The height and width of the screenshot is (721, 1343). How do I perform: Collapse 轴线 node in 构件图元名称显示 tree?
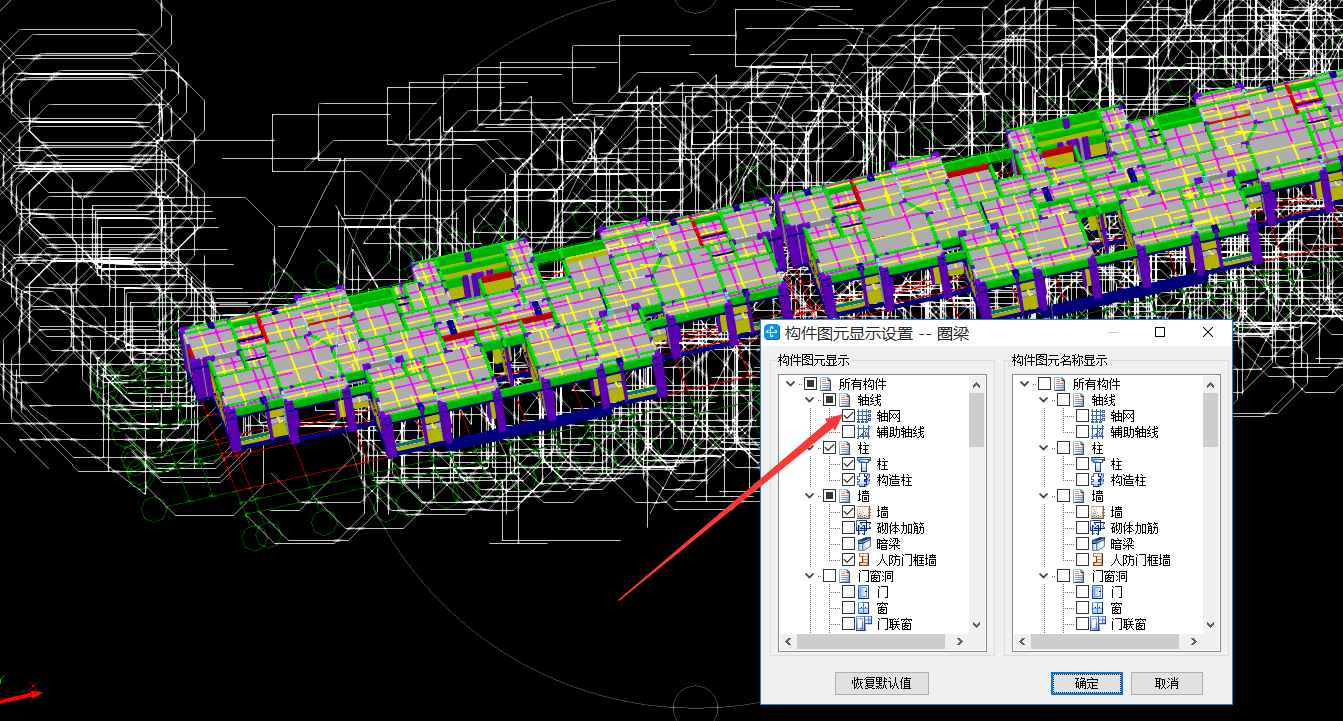pyautogui.click(x=1043, y=400)
